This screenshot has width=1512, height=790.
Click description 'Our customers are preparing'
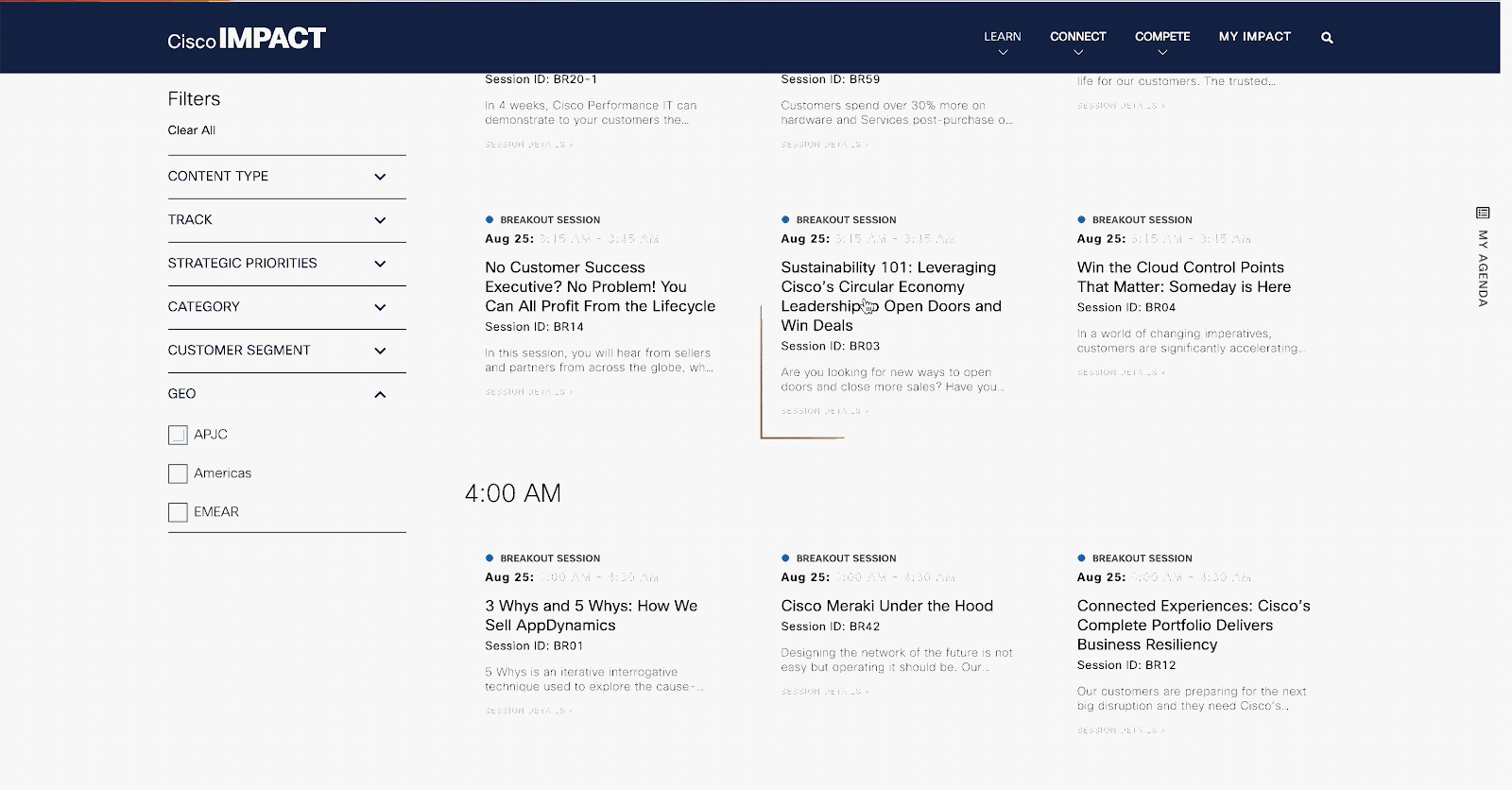(x=1192, y=698)
